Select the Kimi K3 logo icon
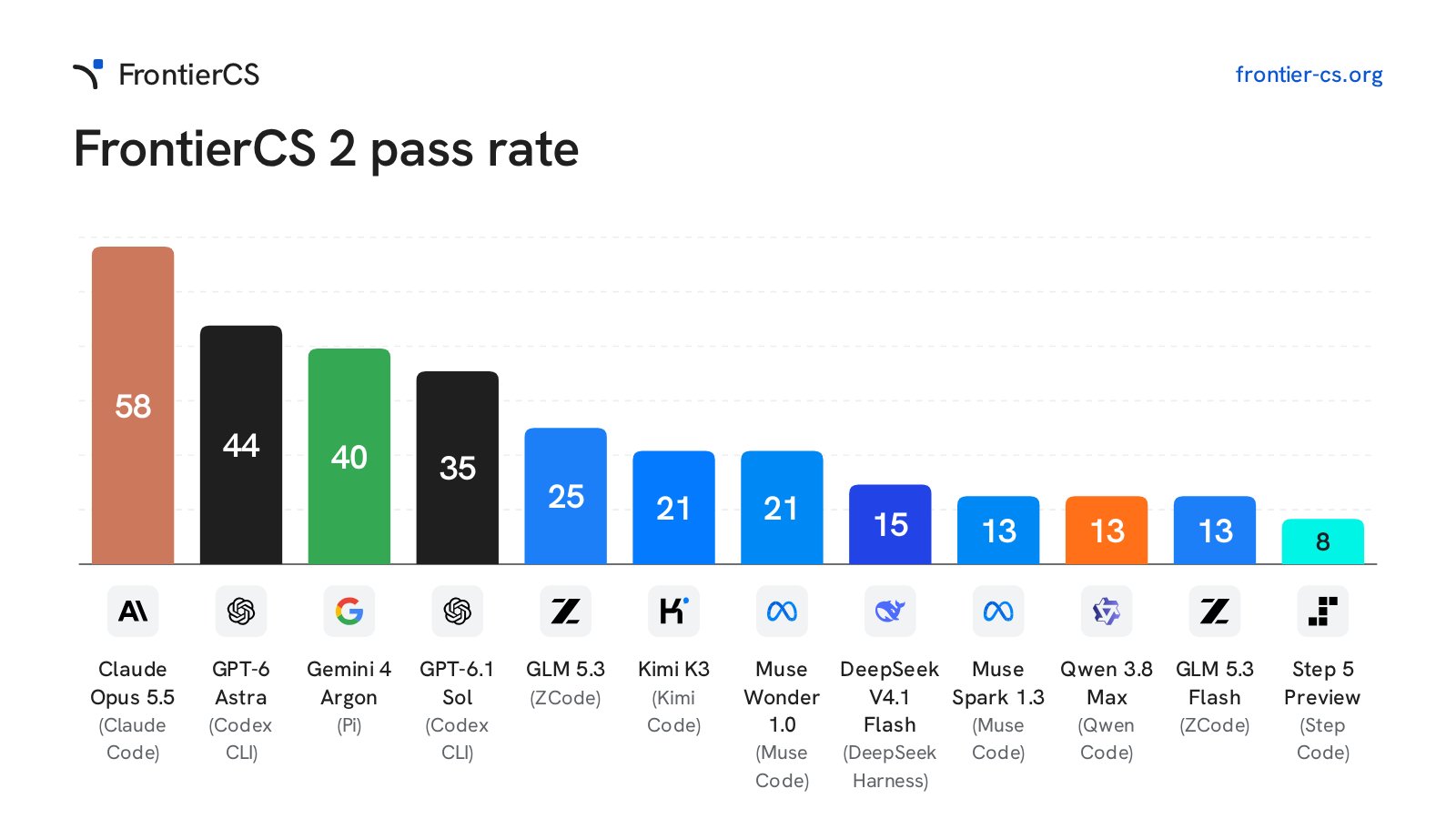Screen dimensions: 1456x819 coord(674,611)
